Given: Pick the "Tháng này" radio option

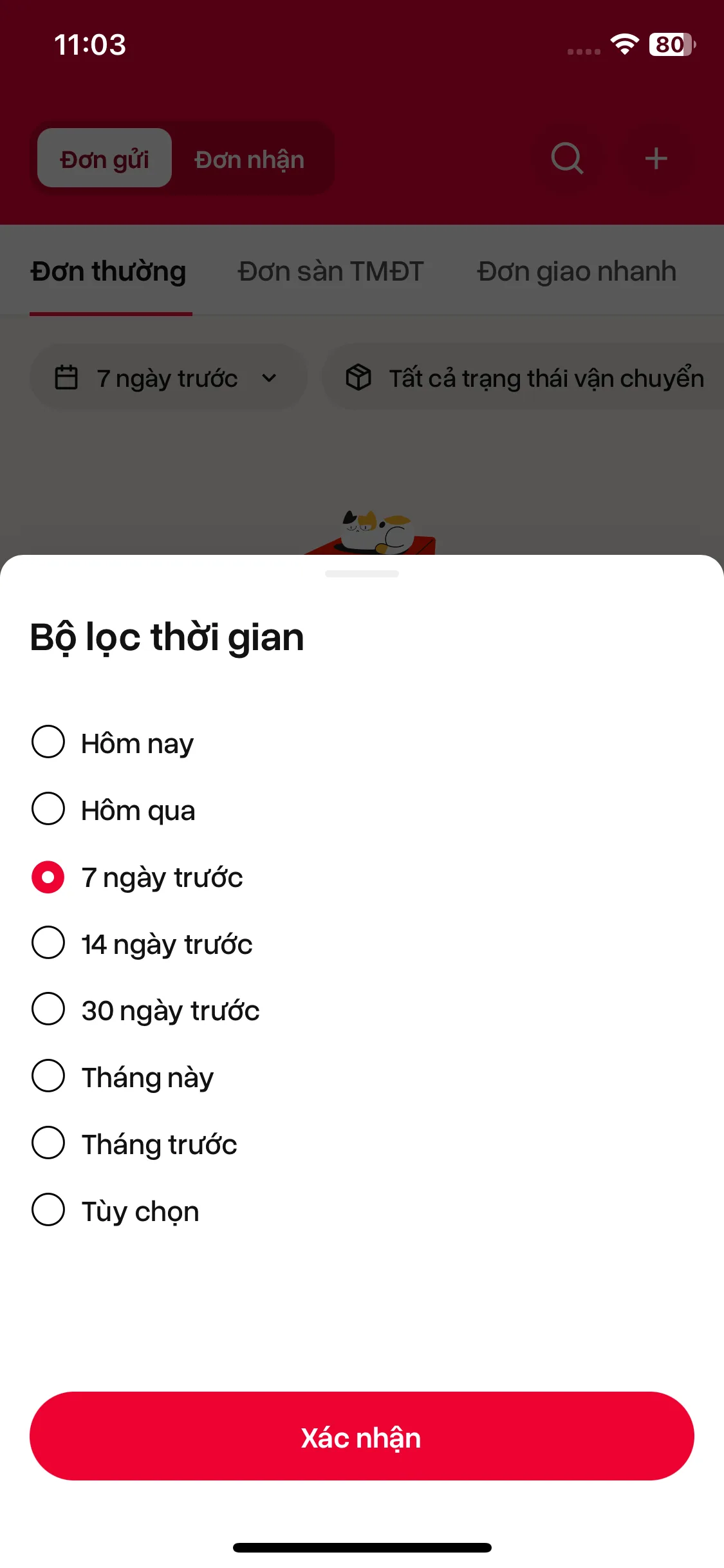Looking at the screenshot, I should click(48, 1076).
